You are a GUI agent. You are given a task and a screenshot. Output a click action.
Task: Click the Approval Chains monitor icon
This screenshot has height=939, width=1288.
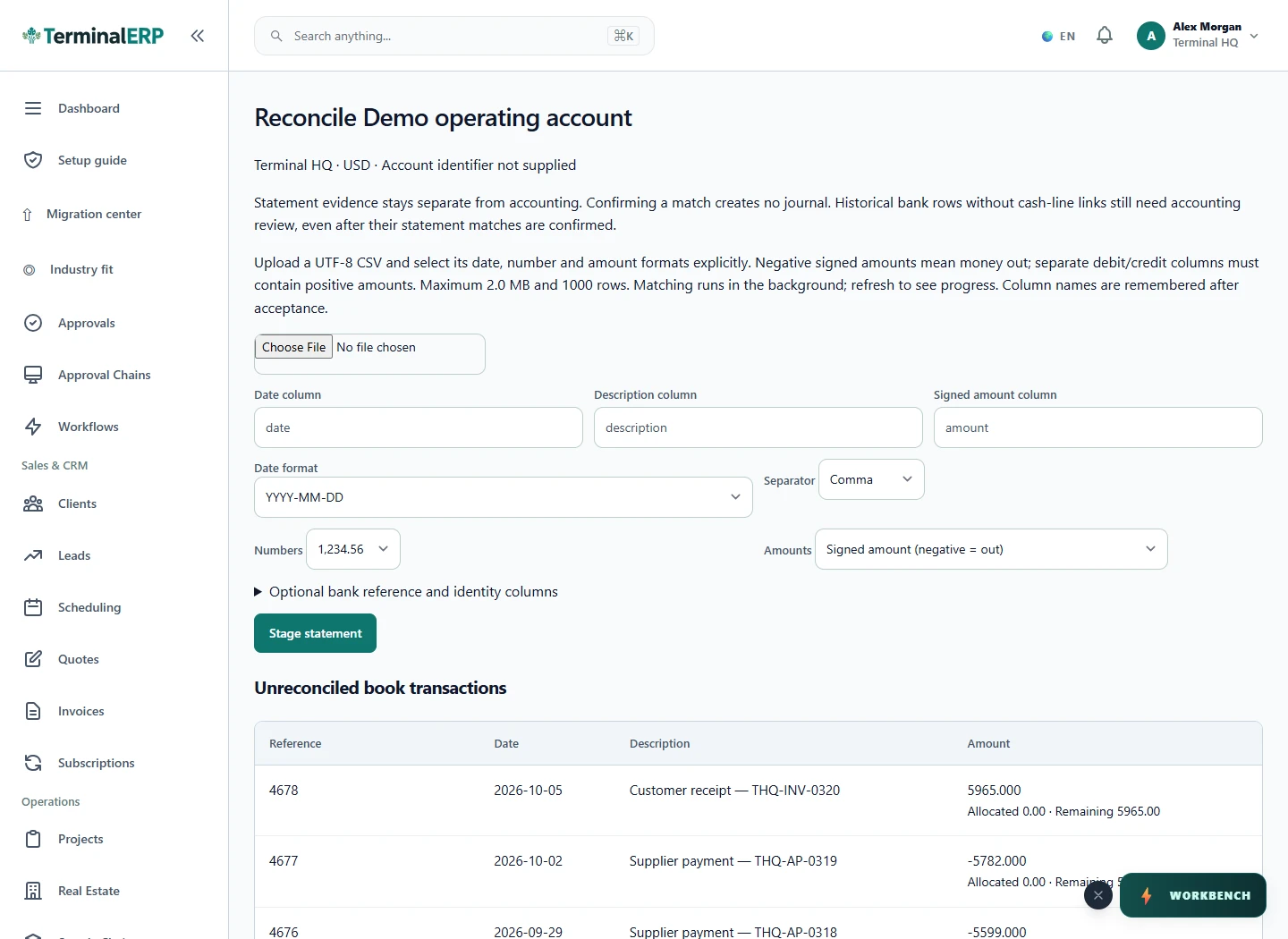[33, 375]
